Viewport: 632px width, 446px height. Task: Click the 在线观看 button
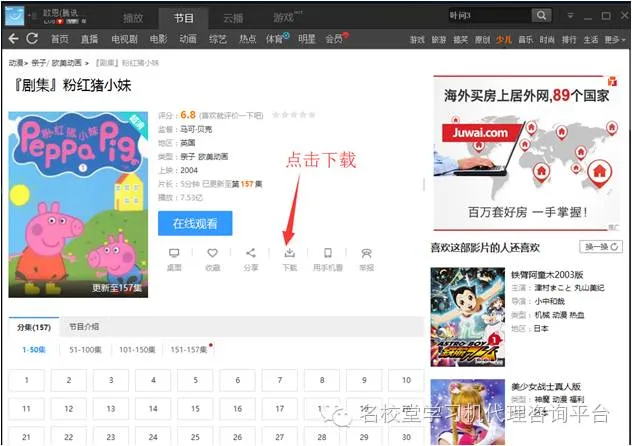195,223
